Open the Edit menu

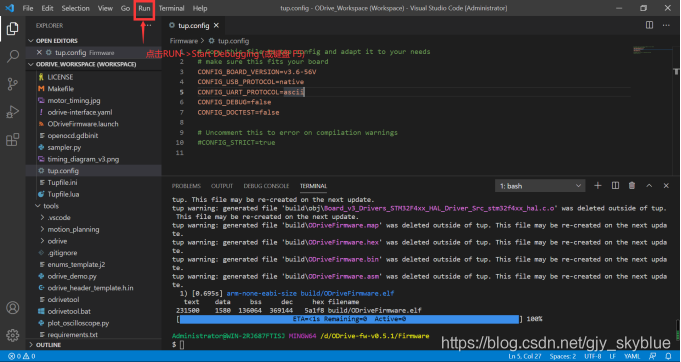tap(47, 8)
